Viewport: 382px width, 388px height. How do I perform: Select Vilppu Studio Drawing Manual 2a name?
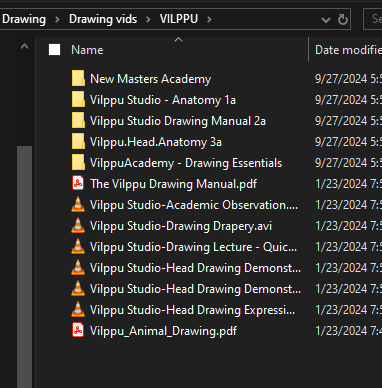tap(178, 121)
